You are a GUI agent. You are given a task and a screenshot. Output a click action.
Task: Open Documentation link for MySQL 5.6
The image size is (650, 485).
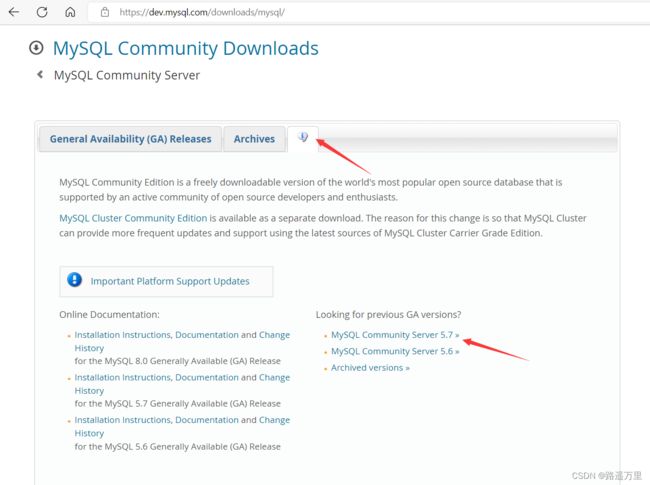[x=207, y=420]
